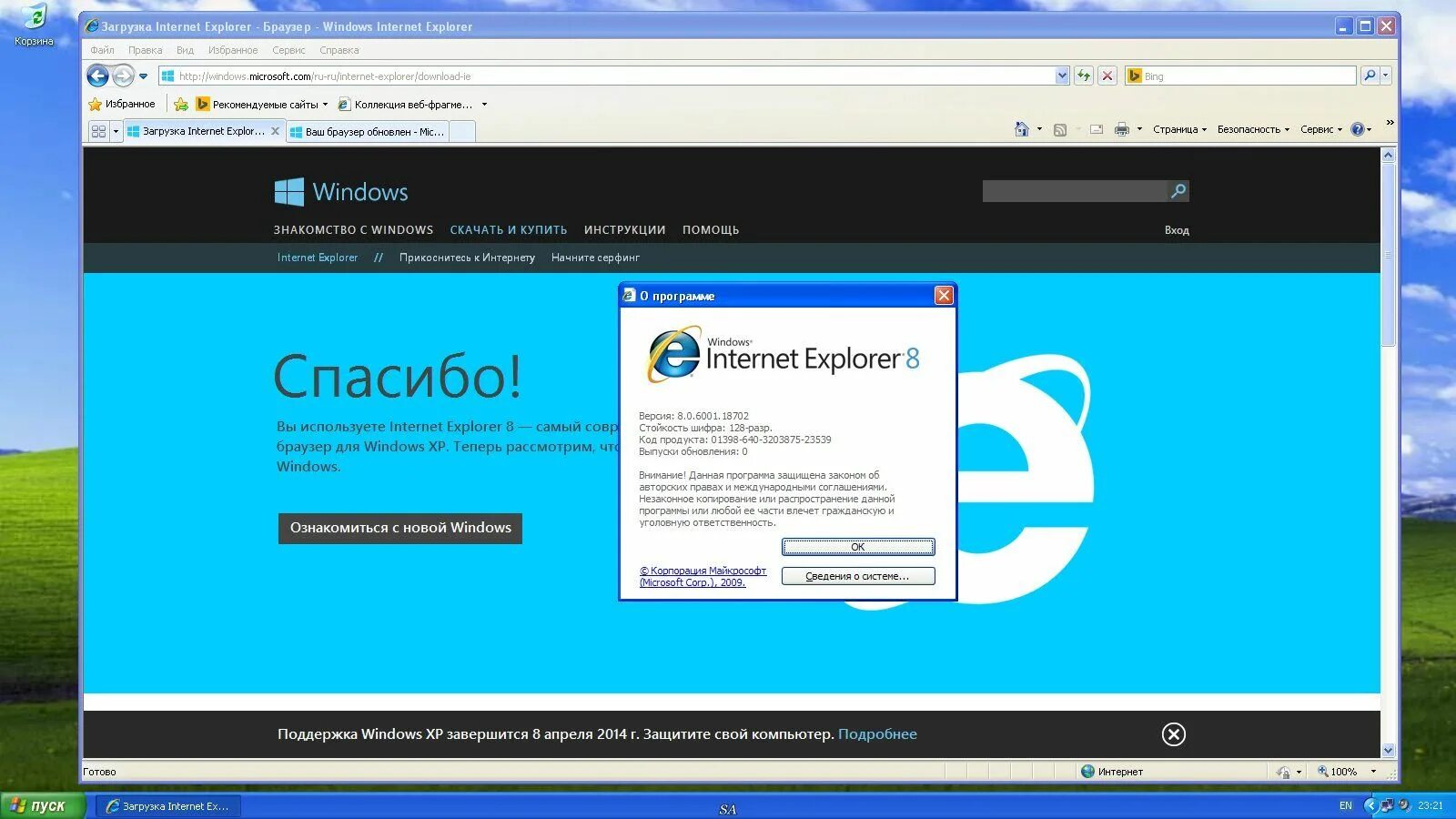Click the webpage search input field
The height and width of the screenshot is (819, 1456).
[1074, 191]
